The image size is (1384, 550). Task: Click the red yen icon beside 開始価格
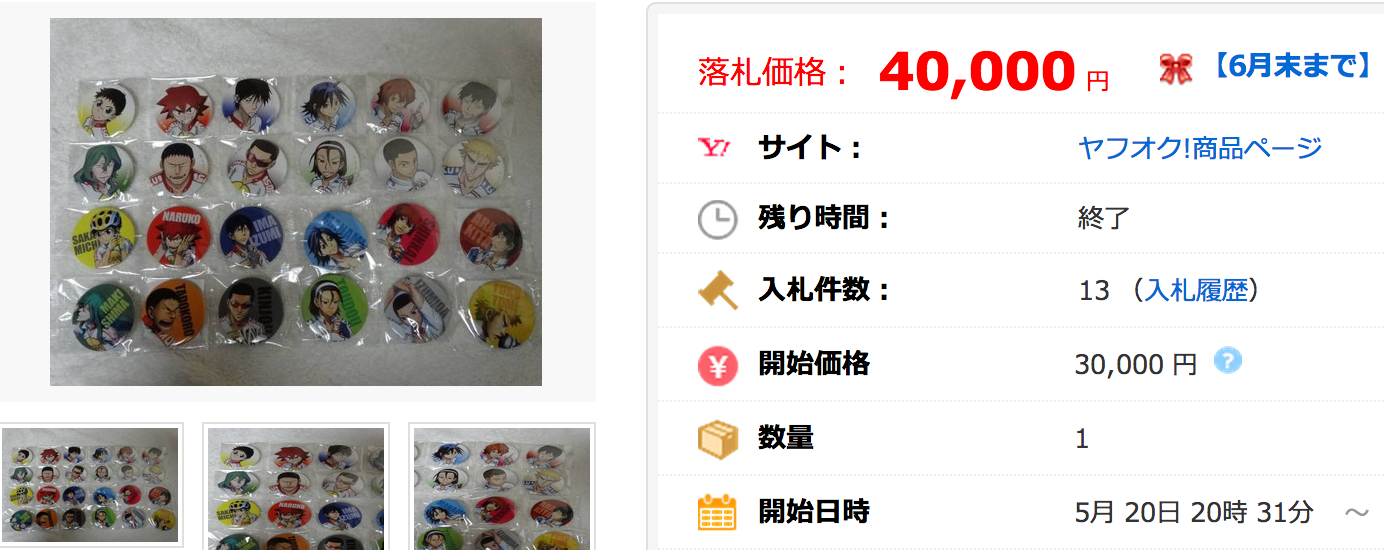click(x=717, y=364)
